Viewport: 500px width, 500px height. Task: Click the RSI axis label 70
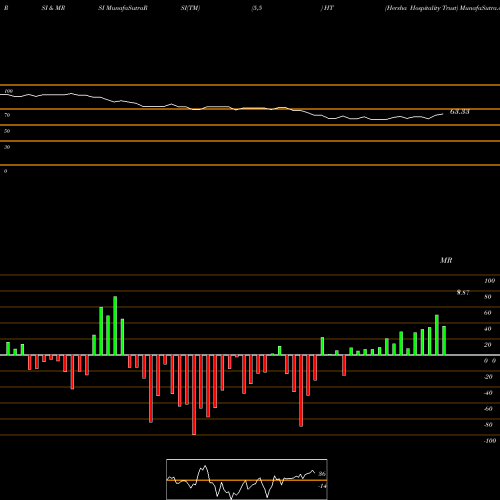click(x=7, y=115)
